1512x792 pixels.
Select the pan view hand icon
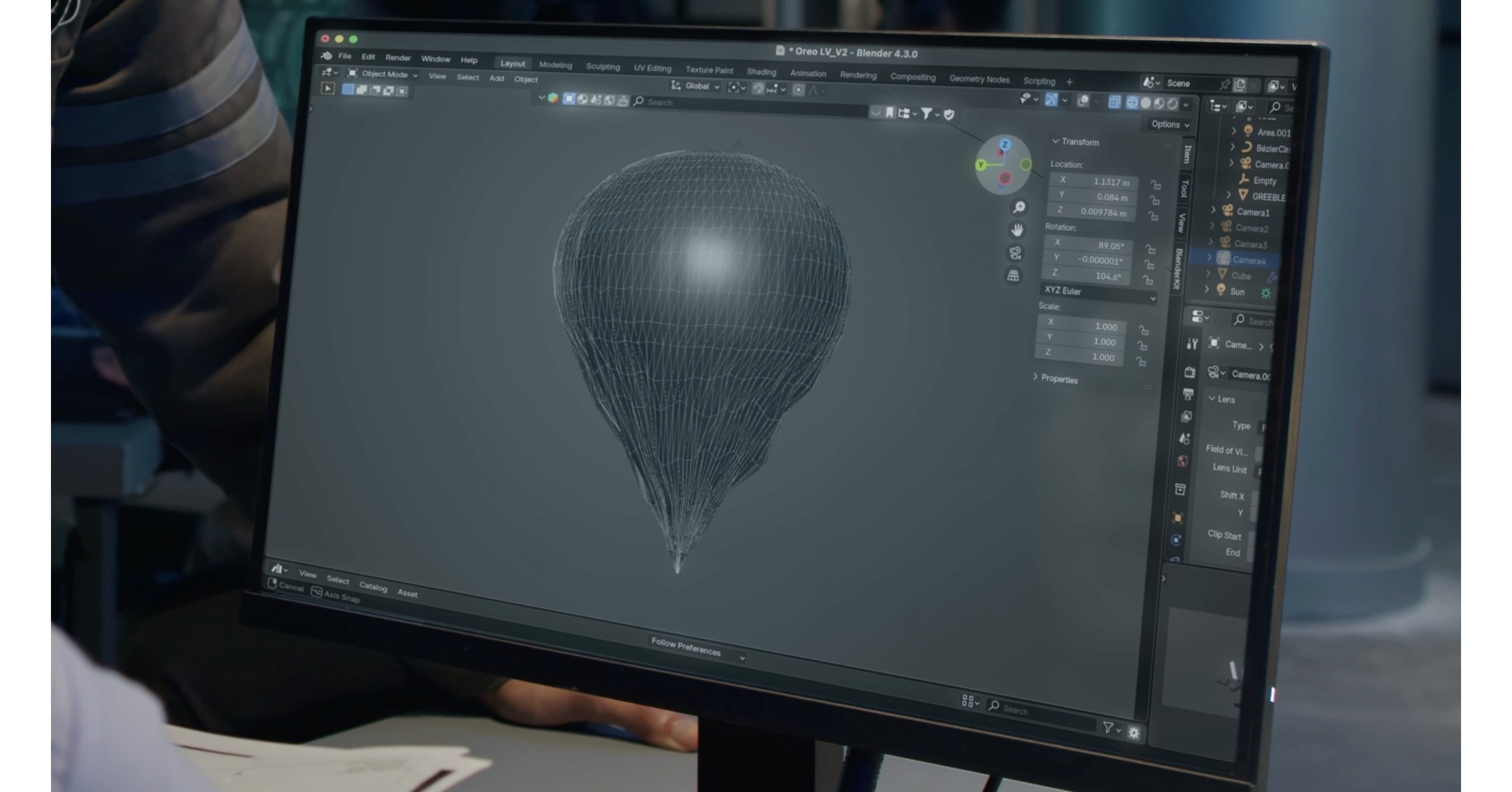tap(1017, 230)
